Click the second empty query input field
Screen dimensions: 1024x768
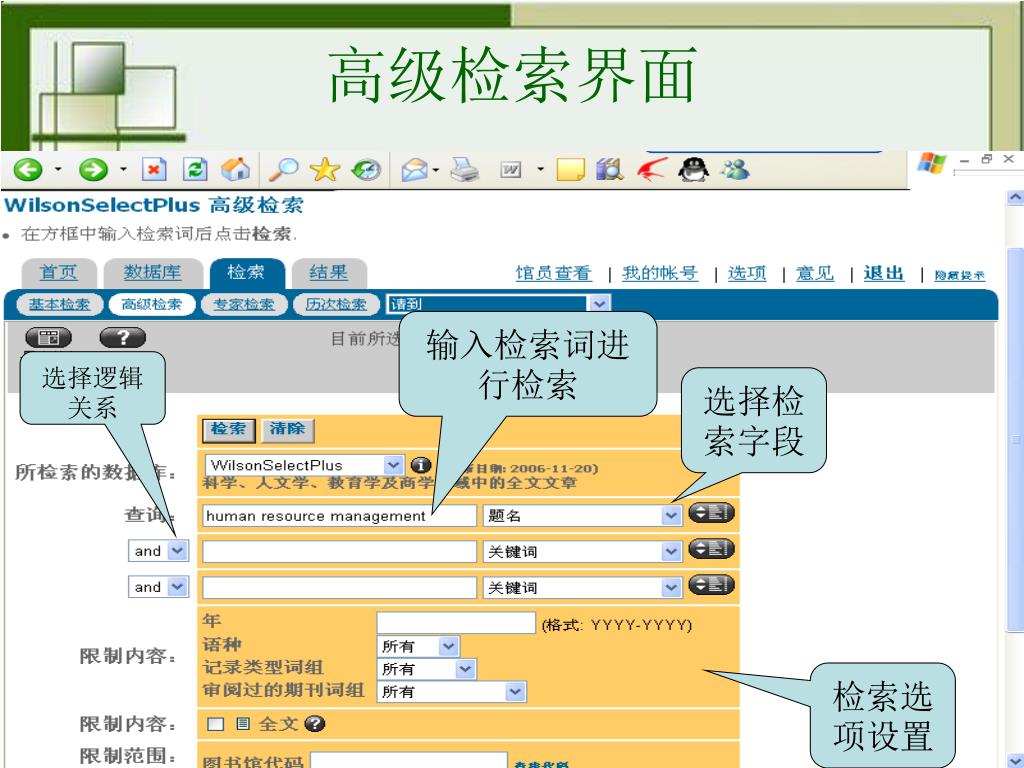tap(339, 552)
